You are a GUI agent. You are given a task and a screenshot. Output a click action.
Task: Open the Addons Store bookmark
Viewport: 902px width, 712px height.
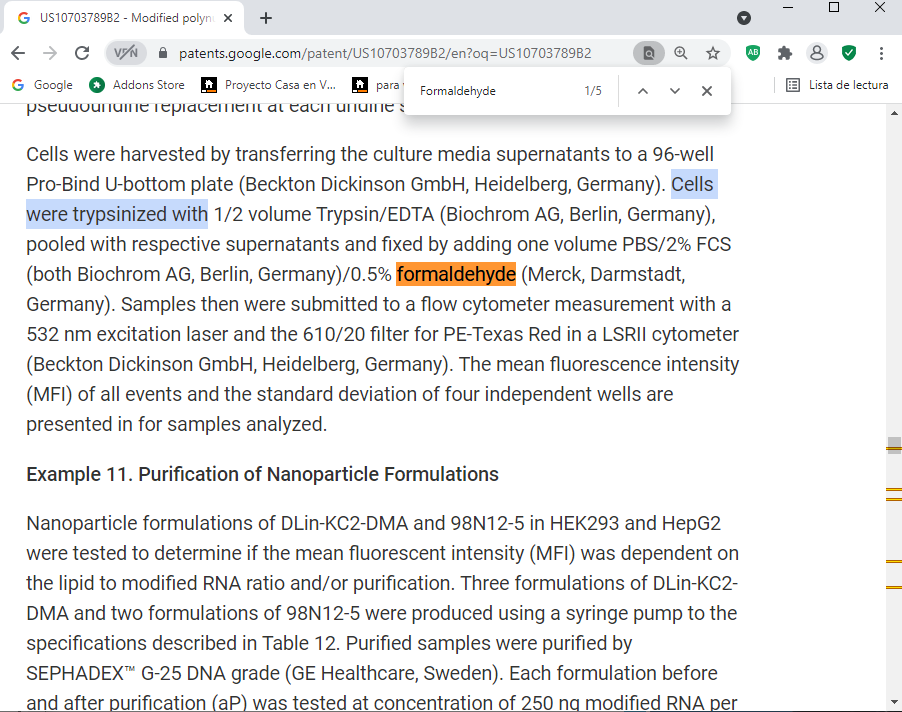pos(138,85)
